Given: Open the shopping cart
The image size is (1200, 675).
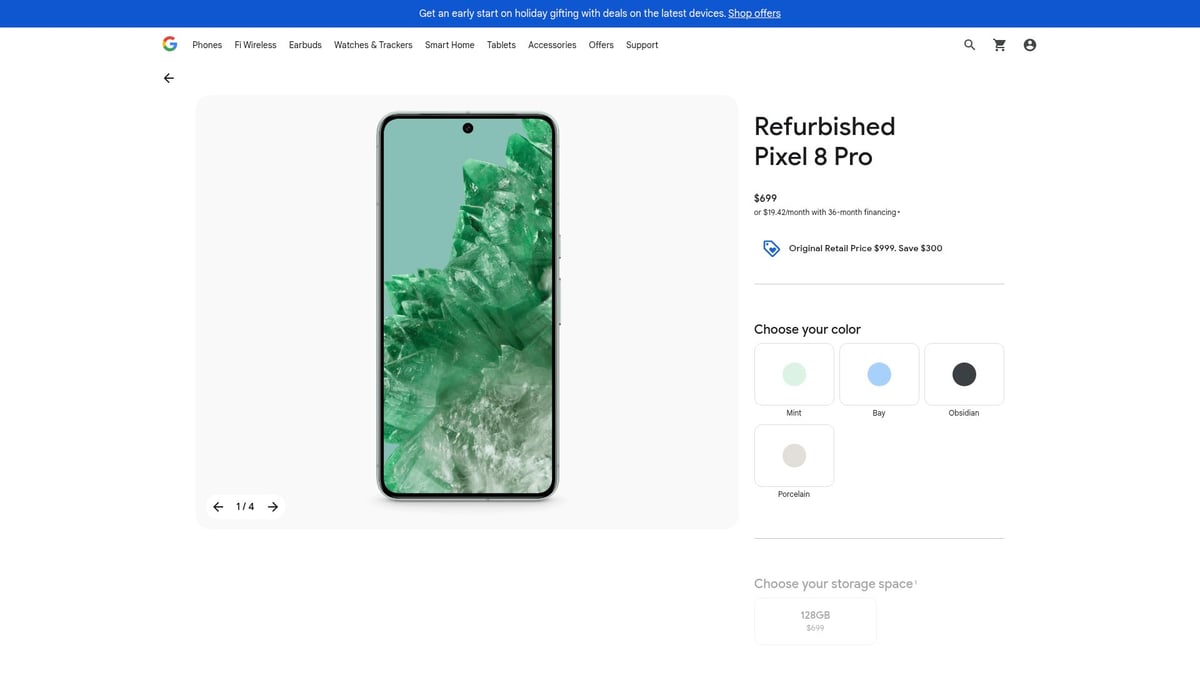Looking at the screenshot, I should coord(999,44).
